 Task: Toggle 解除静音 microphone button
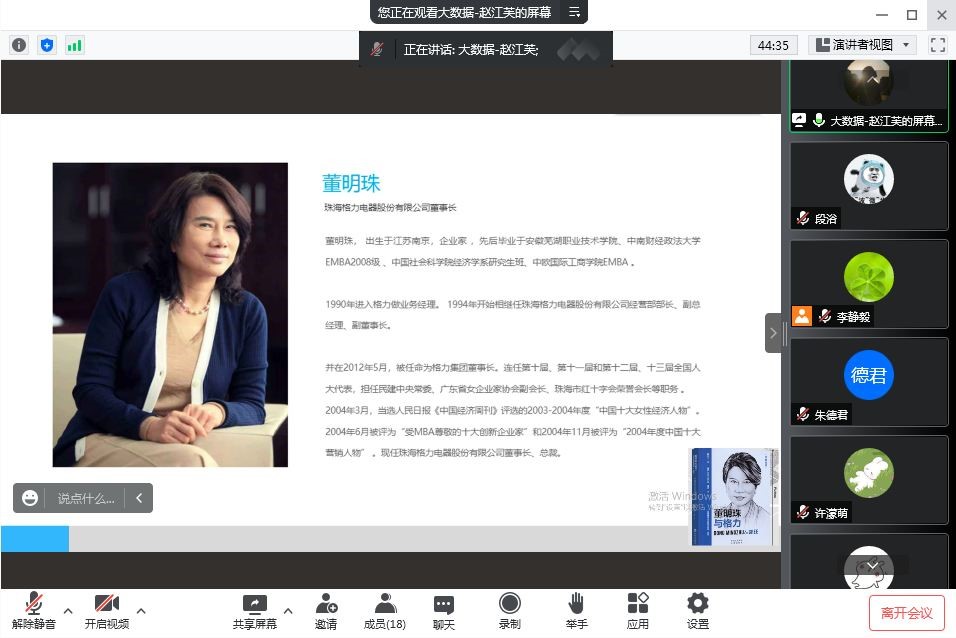coord(34,611)
